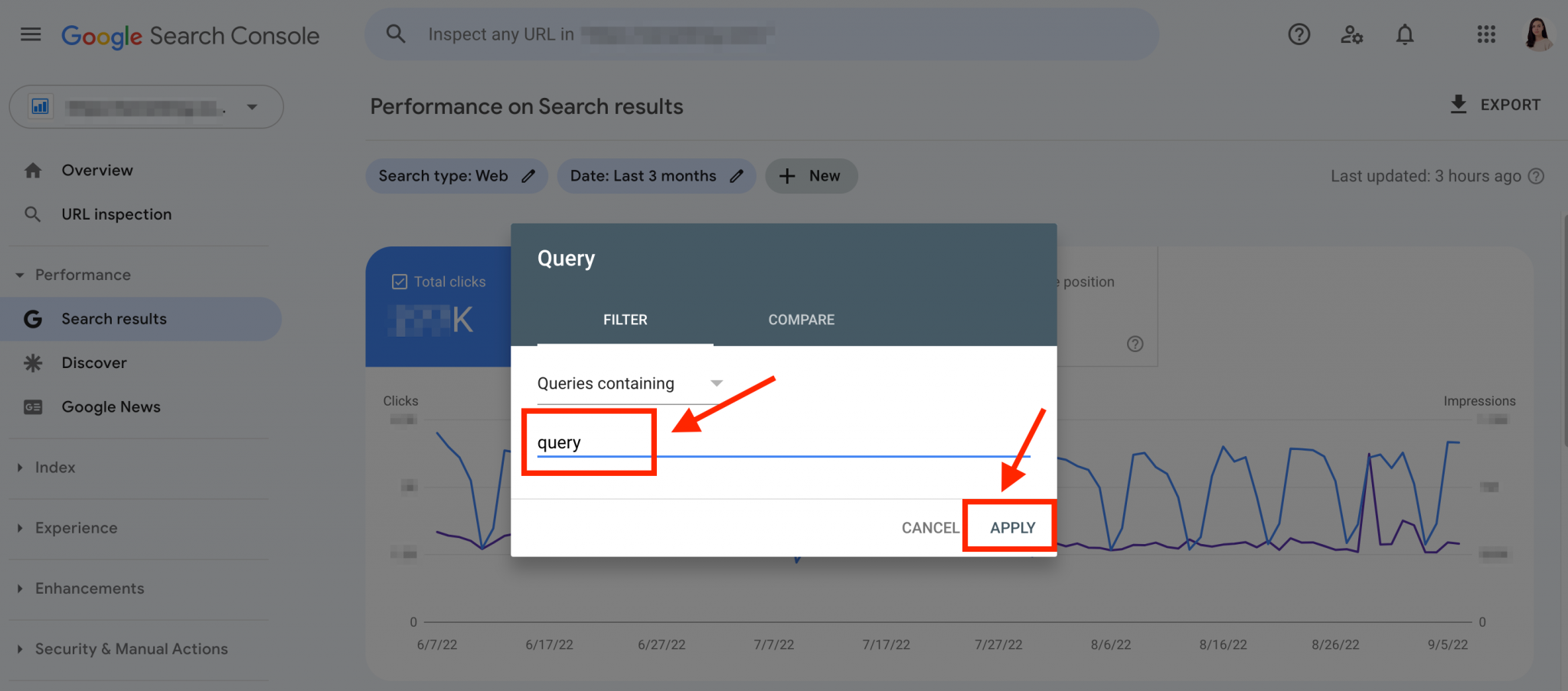The image size is (1568, 691).
Task: Open the Google apps grid
Action: [1485, 34]
